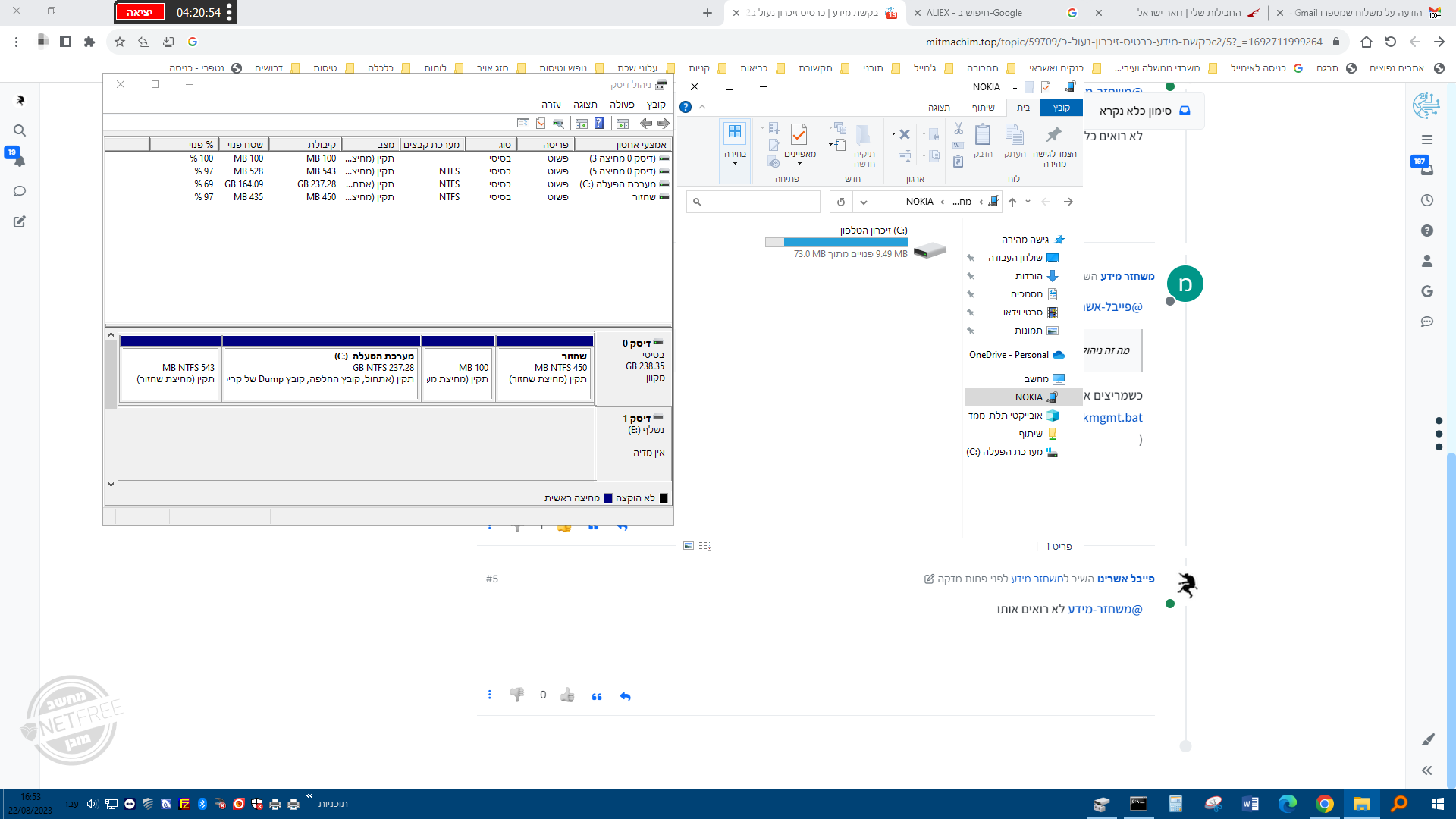This screenshot has height=819, width=1456.
Task: Click the forum notifications bell icon
Action: pyautogui.click(x=18, y=159)
